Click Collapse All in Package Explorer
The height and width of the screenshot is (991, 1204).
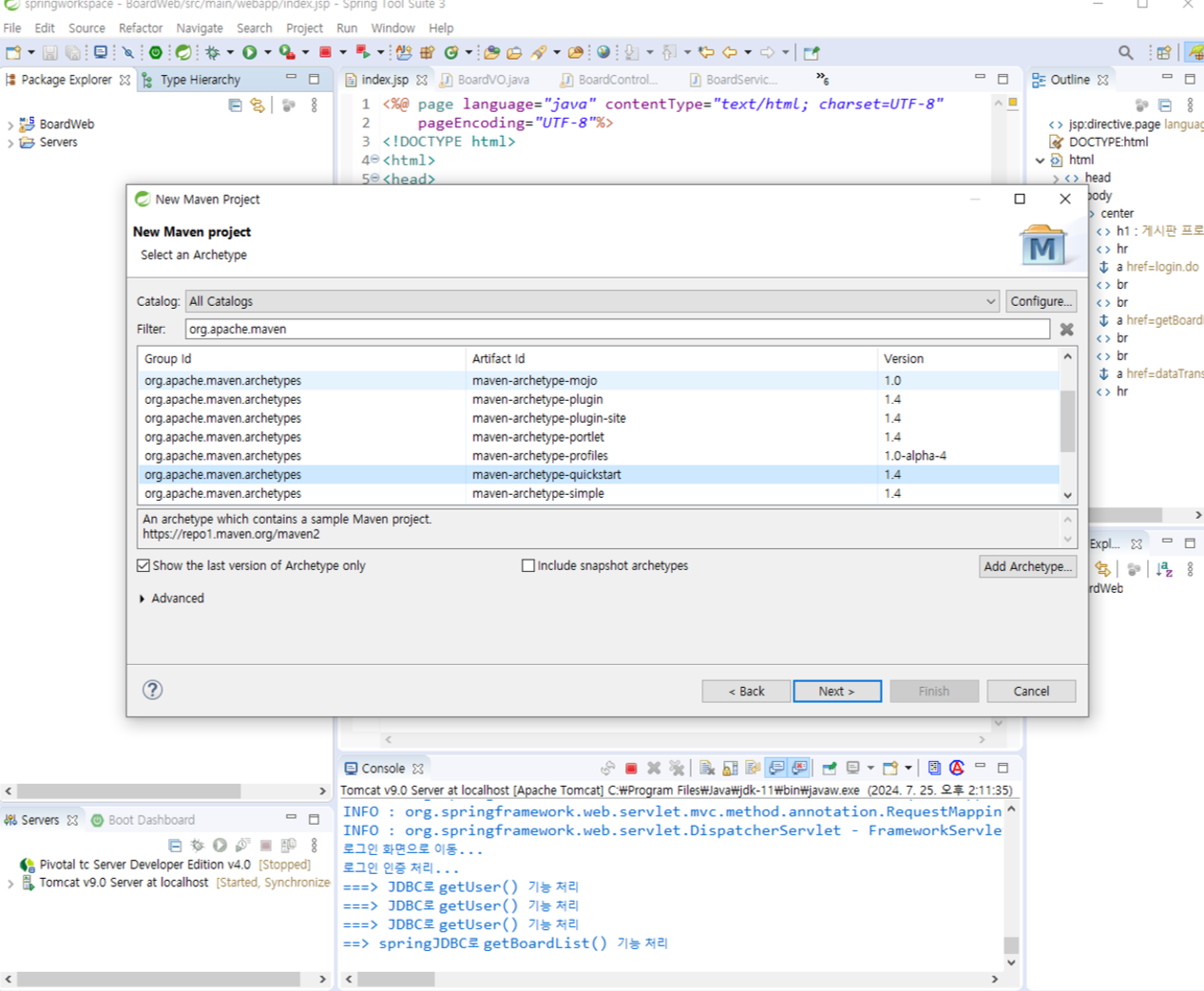tap(235, 105)
